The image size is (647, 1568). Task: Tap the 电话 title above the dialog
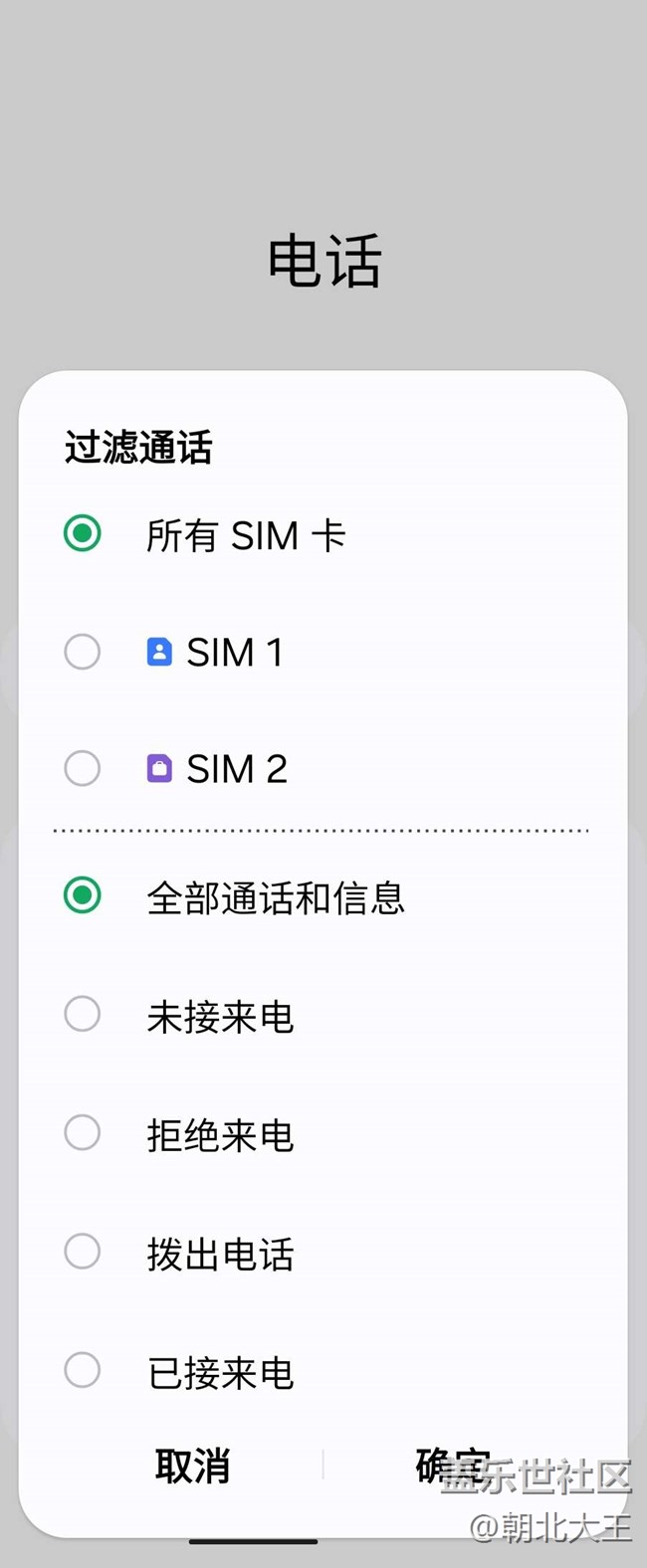[x=324, y=262]
